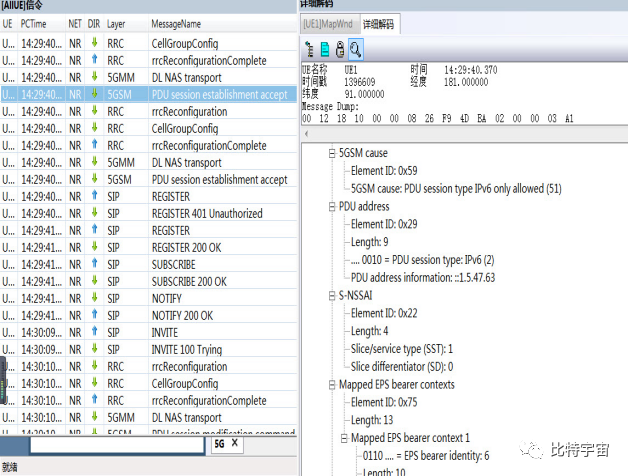This screenshot has width=629, height=476.
Task: Select 'Element ID: 0x22' tree entry
Action: (384, 313)
